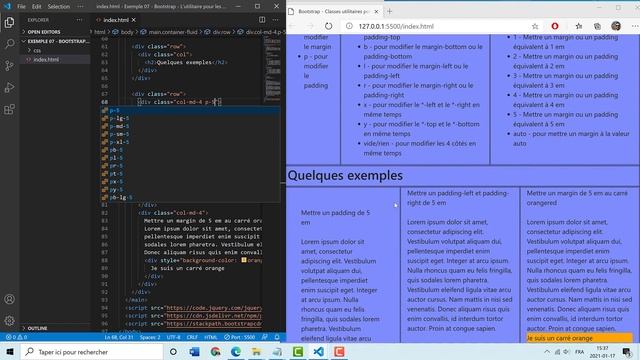Open the Edit menu
This screenshot has height=360, width=640.
pos(37,7)
